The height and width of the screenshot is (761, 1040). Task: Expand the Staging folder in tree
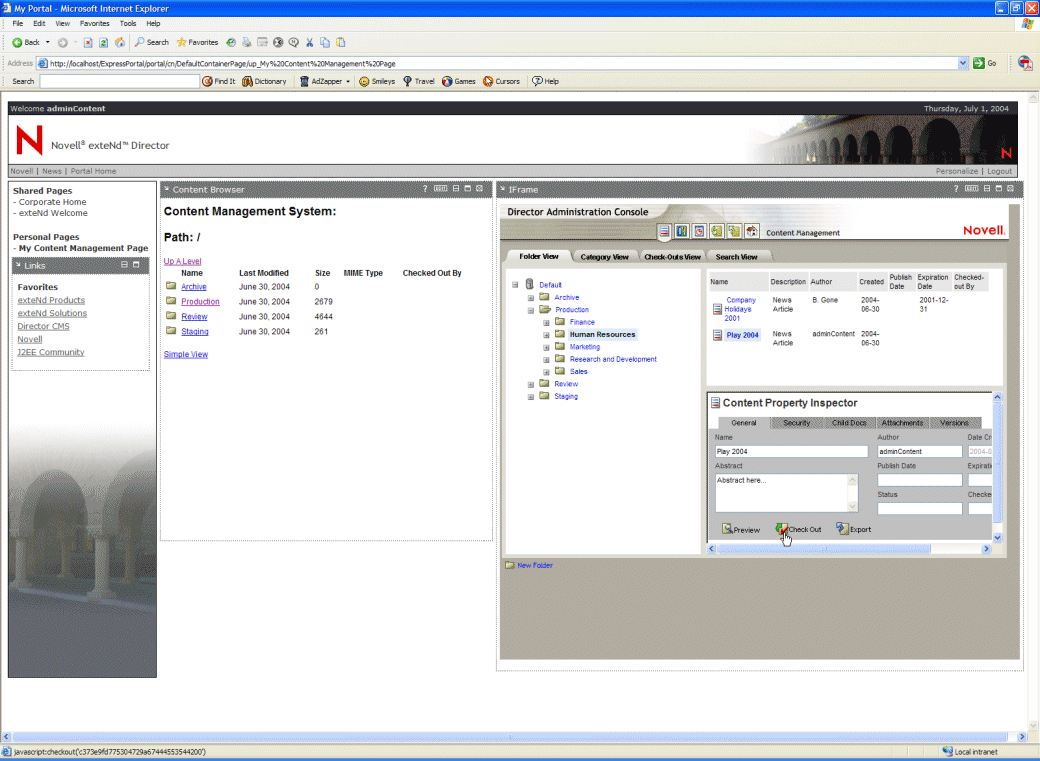(531, 396)
